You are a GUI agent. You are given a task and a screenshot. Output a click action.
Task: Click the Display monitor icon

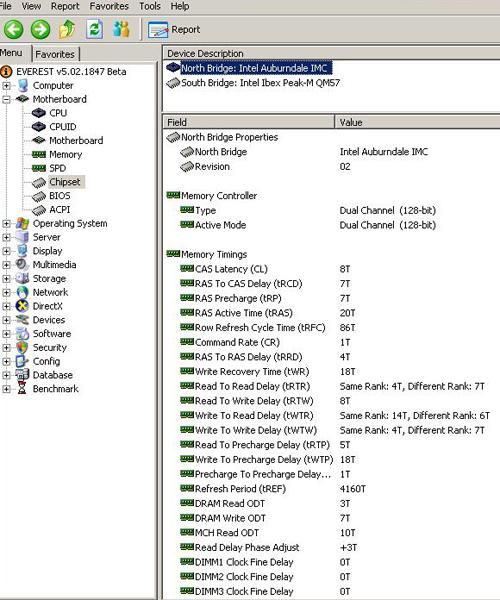[23, 251]
